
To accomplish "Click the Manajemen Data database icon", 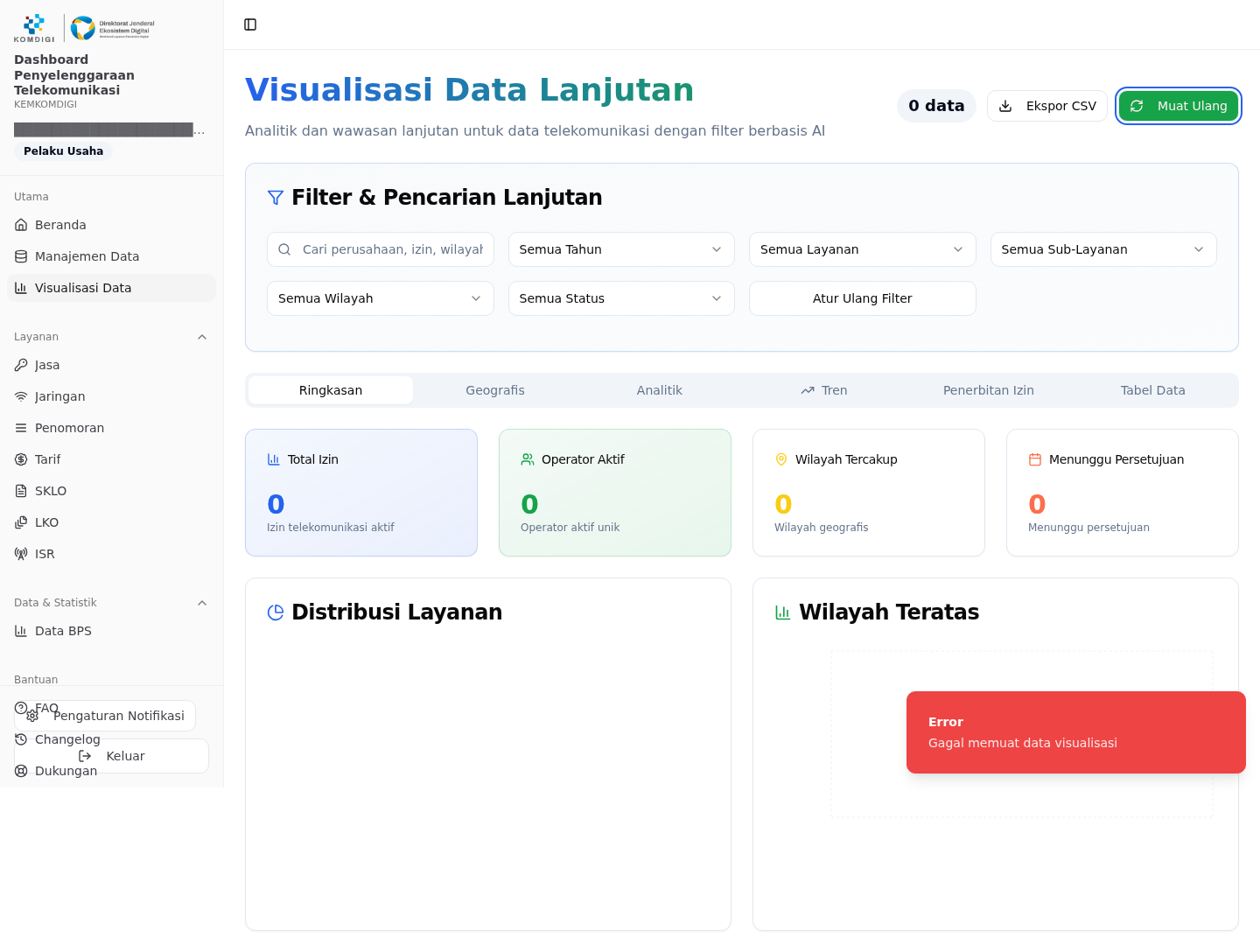I will click(21, 256).
